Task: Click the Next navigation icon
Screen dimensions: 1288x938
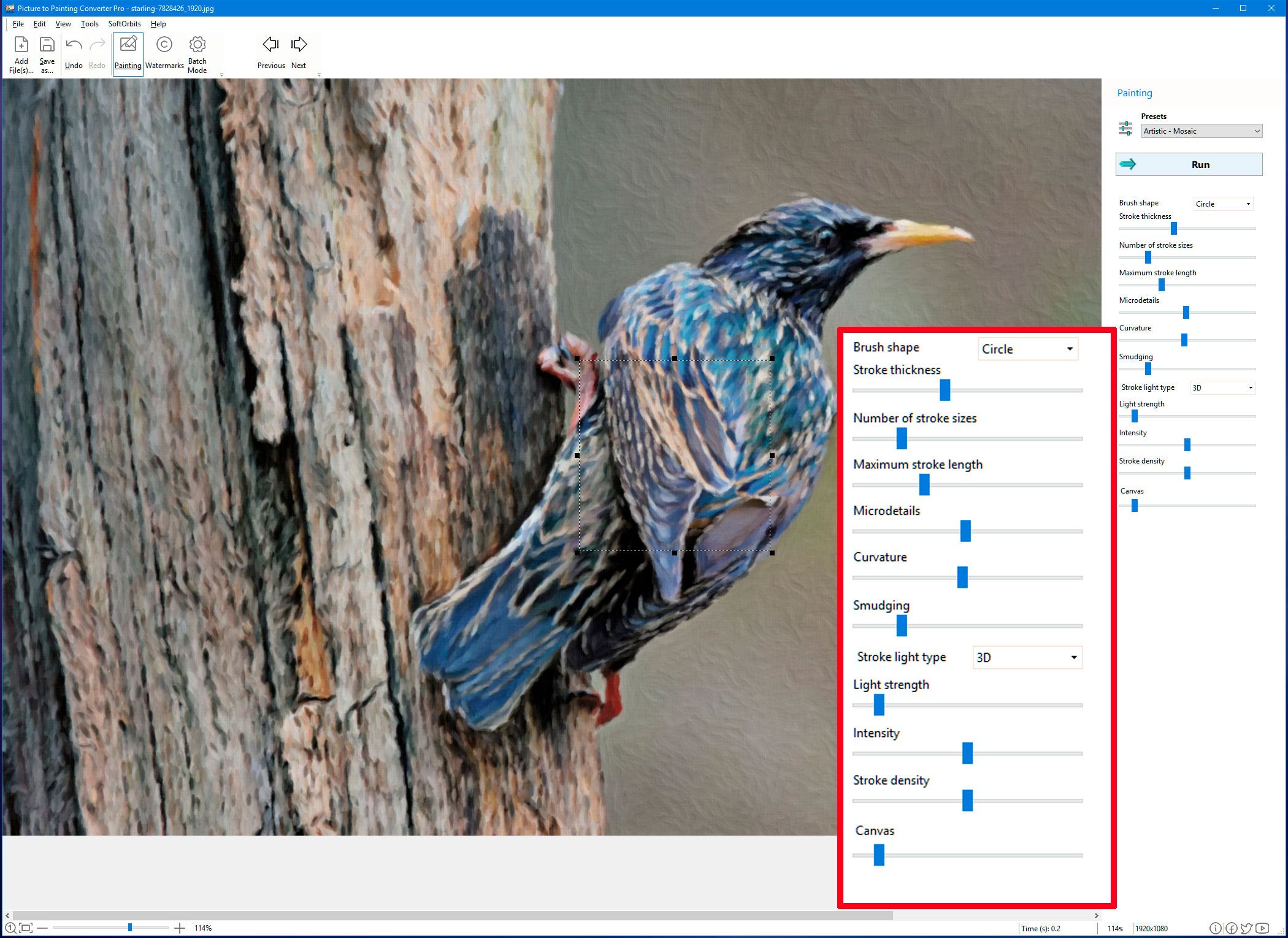Action: point(300,45)
